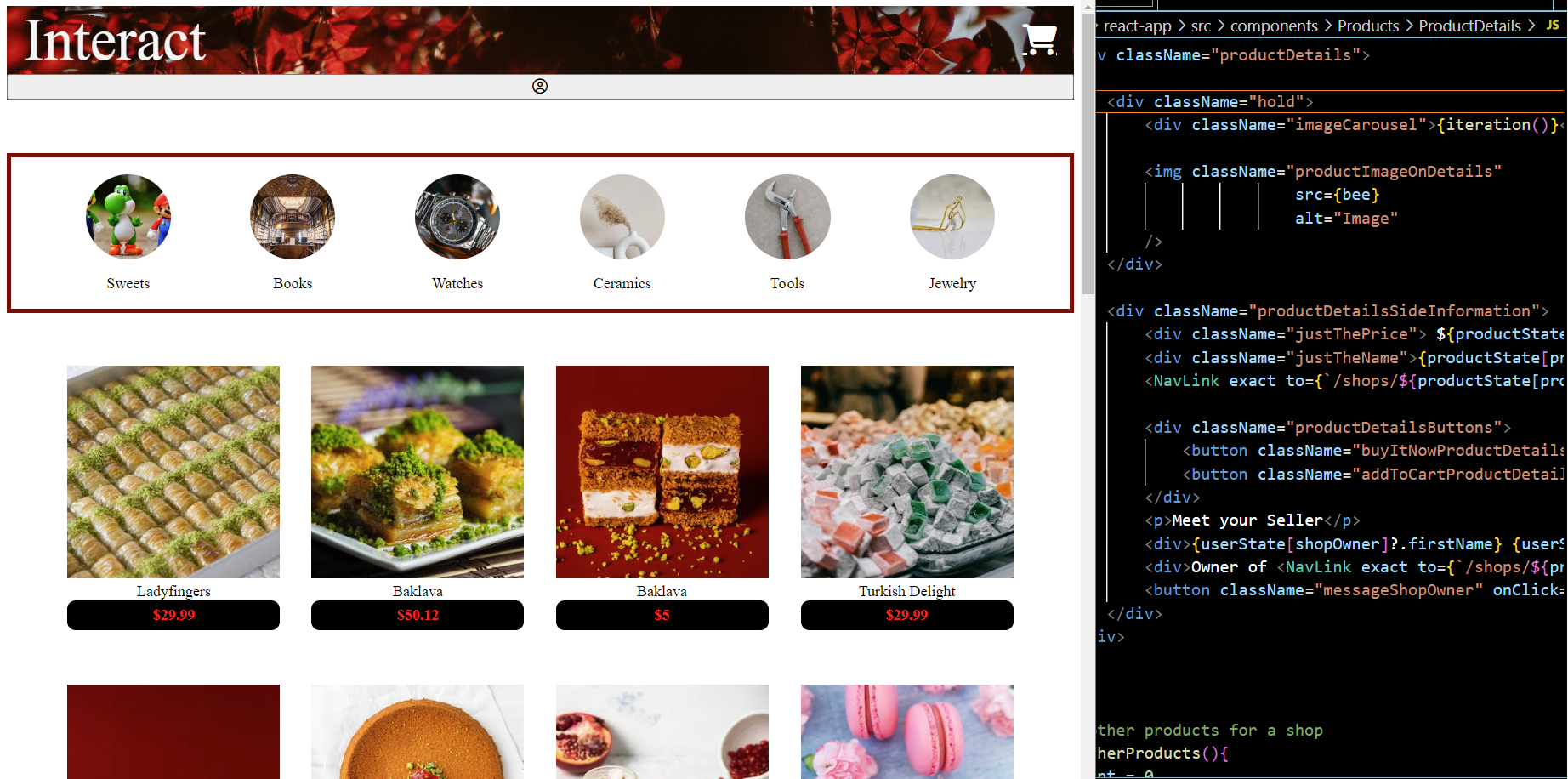Click the Ladyfingers $29.99 price button
The height and width of the screenshot is (779, 1568).
[x=173, y=615]
